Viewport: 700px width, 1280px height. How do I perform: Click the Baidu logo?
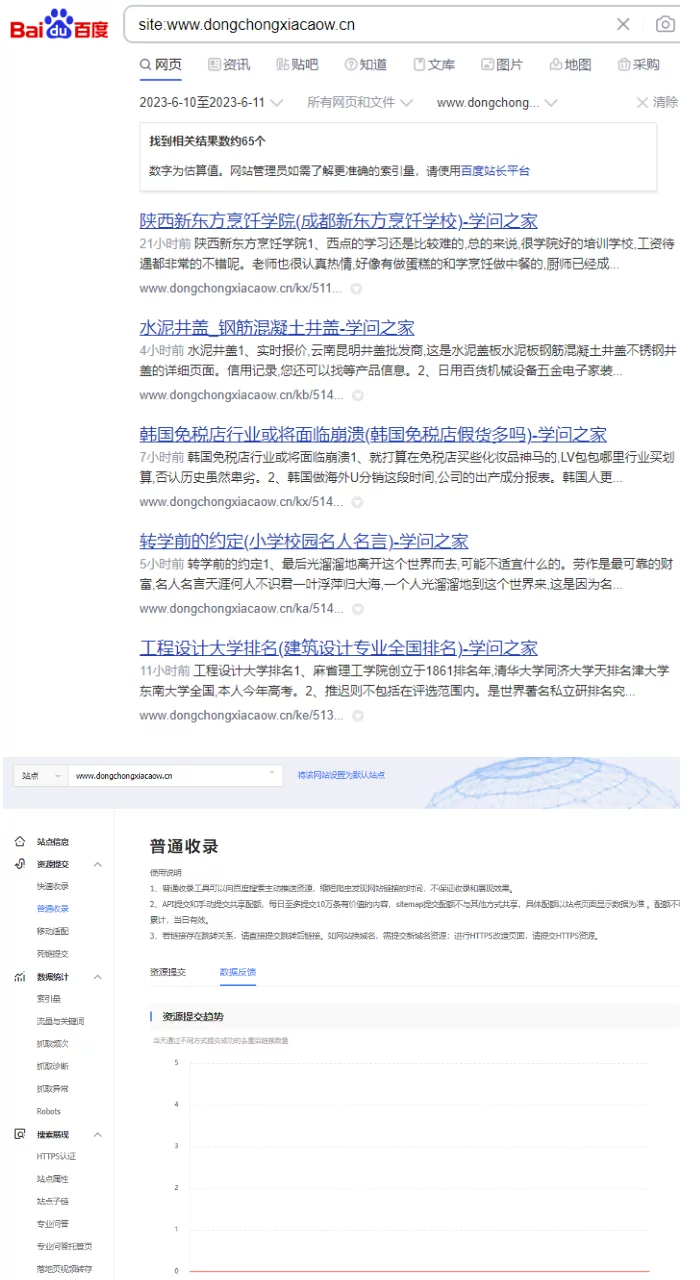[59, 24]
